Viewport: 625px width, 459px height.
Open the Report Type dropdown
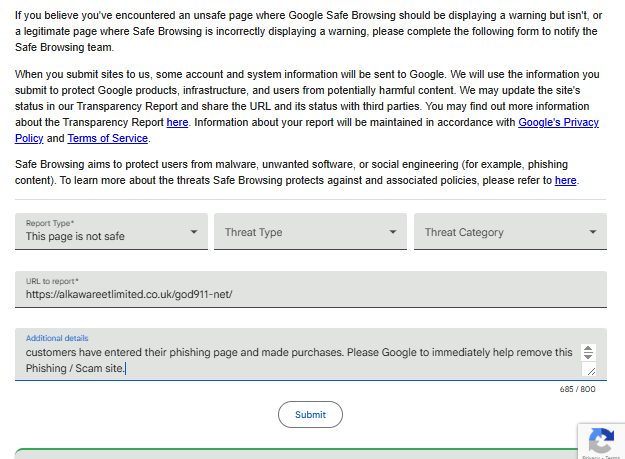(x=111, y=232)
